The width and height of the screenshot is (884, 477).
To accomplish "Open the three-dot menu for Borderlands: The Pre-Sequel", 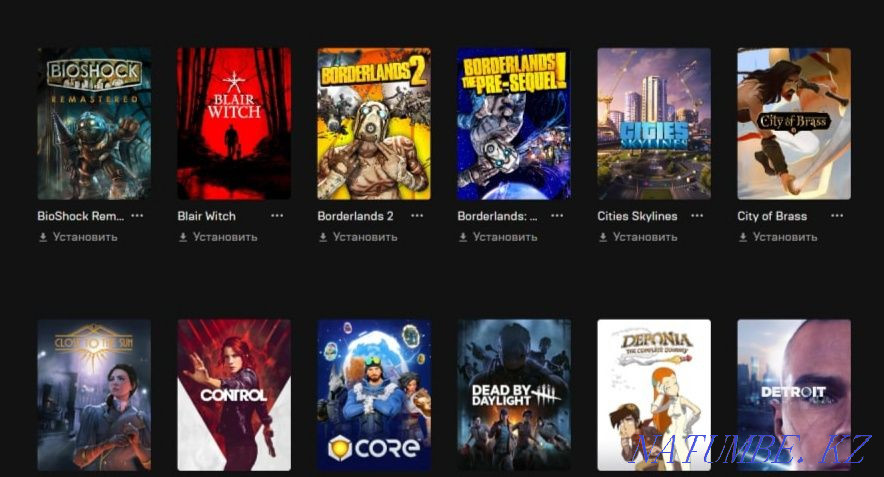I will point(557,215).
